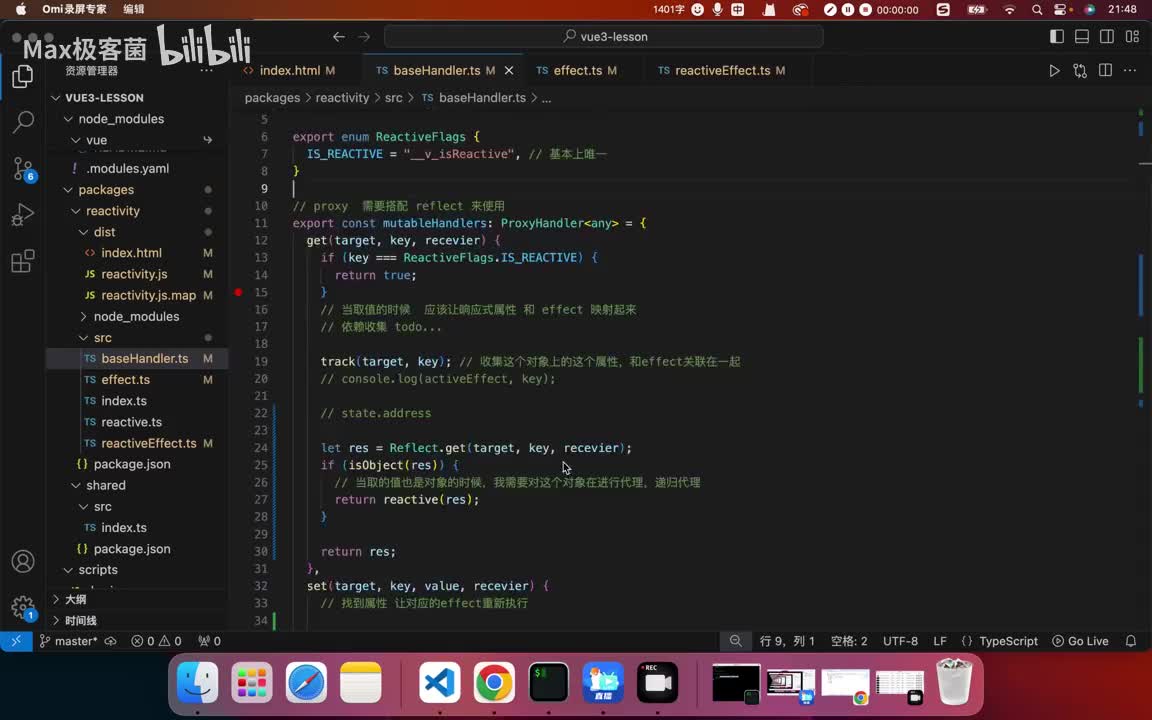This screenshot has height=720, width=1152.
Task: Open changes compare icon in editor toolbar
Action: coord(1080,71)
